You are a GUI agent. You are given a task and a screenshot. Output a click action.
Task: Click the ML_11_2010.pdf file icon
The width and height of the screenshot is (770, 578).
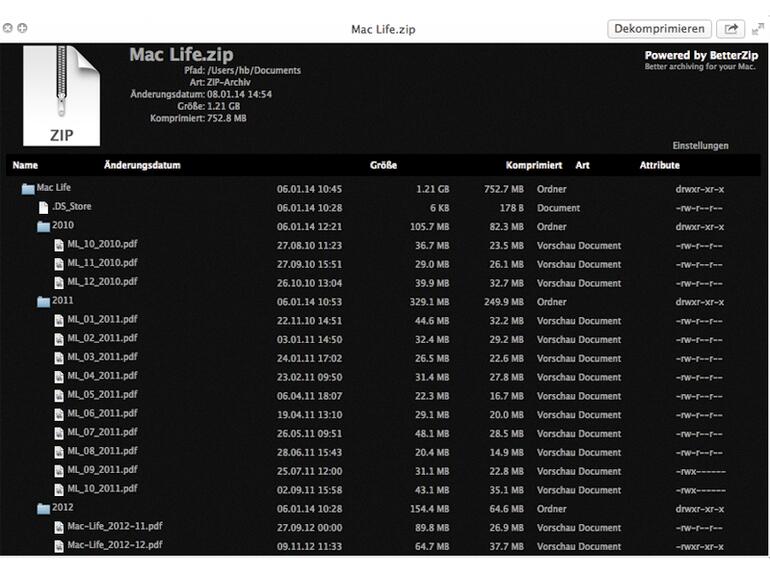[x=59, y=264]
